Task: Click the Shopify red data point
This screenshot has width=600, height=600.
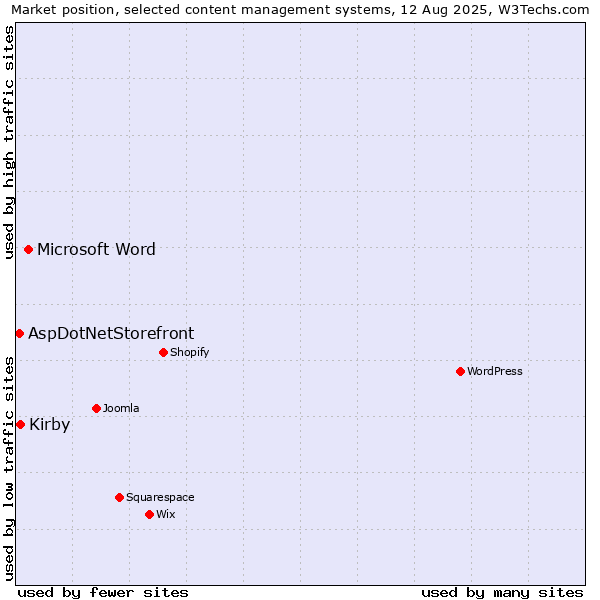Action: pos(163,352)
